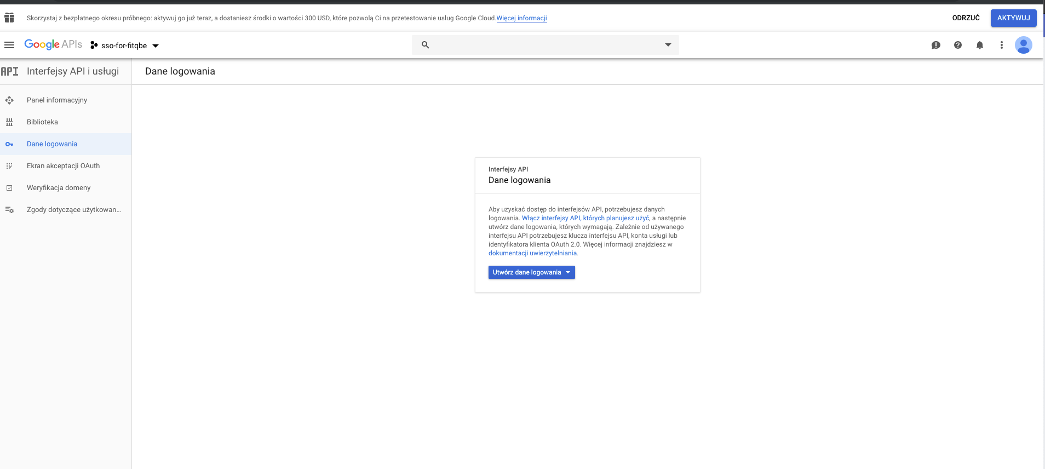The image size is (1045, 470).
Task: Open the user account avatar
Action: [1023, 45]
